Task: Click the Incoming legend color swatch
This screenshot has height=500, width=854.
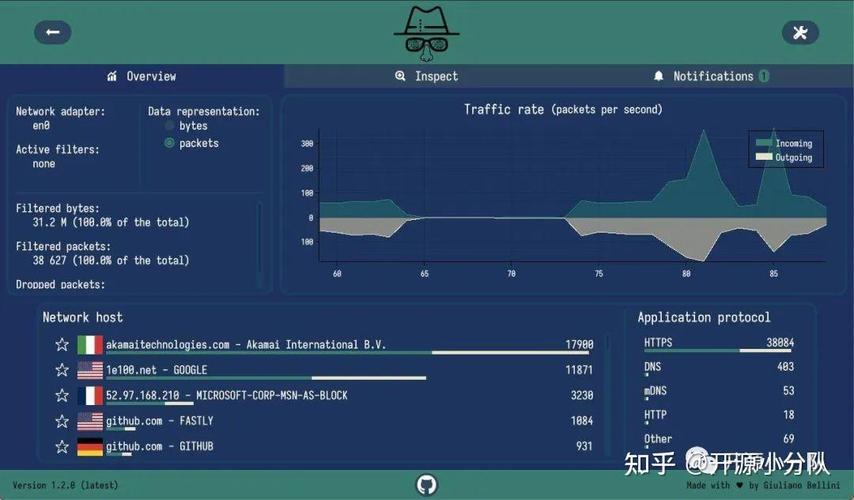Action: (x=764, y=143)
